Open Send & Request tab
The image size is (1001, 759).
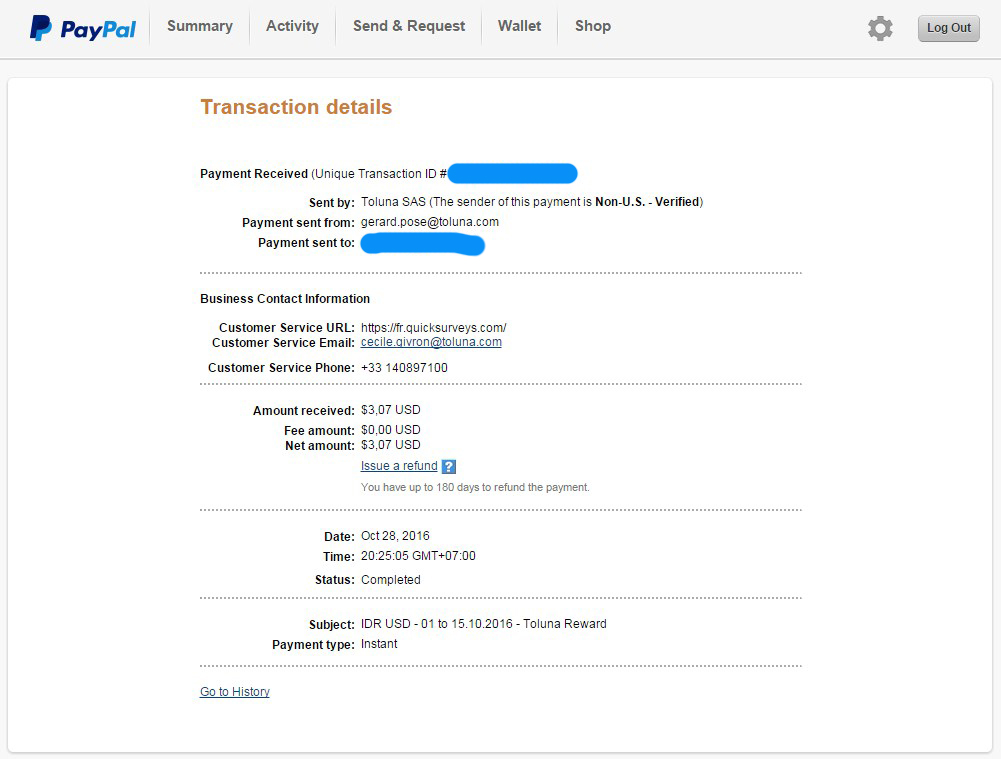coord(409,26)
